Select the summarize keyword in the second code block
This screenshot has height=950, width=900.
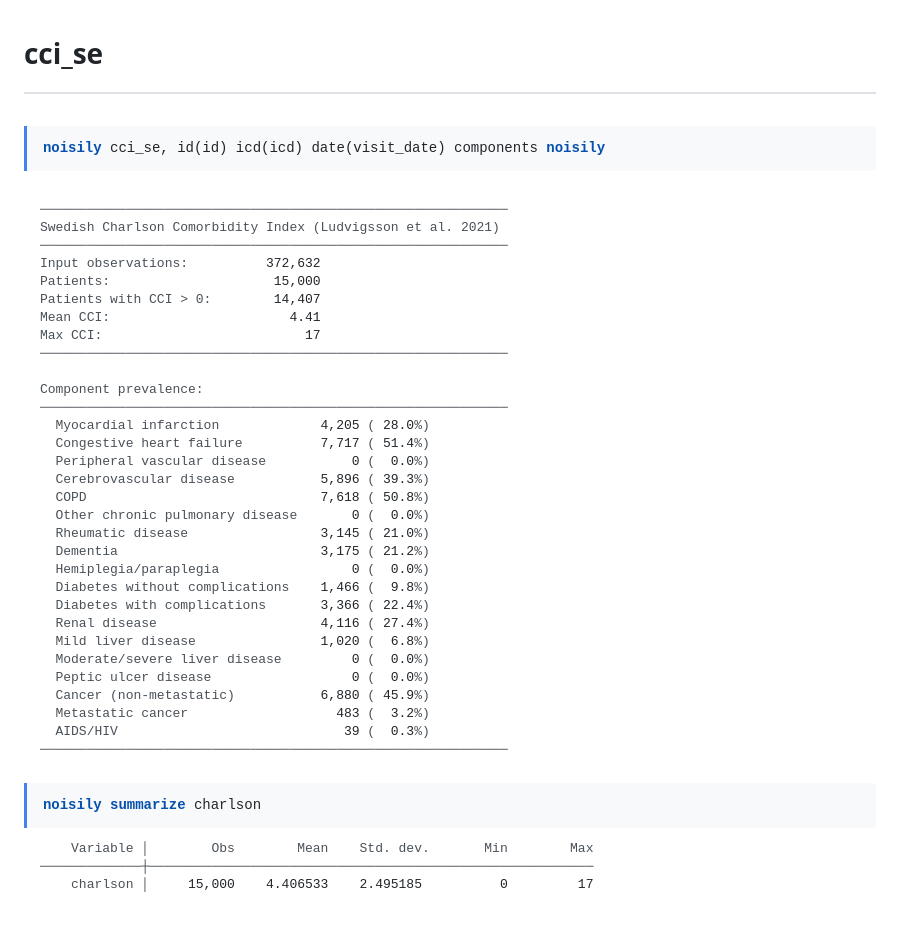pos(147,804)
